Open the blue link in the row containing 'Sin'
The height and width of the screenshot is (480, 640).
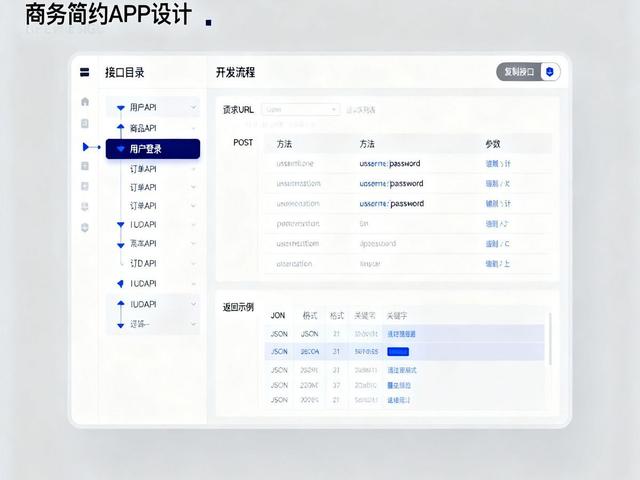pyautogui.click(x=496, y=224)
